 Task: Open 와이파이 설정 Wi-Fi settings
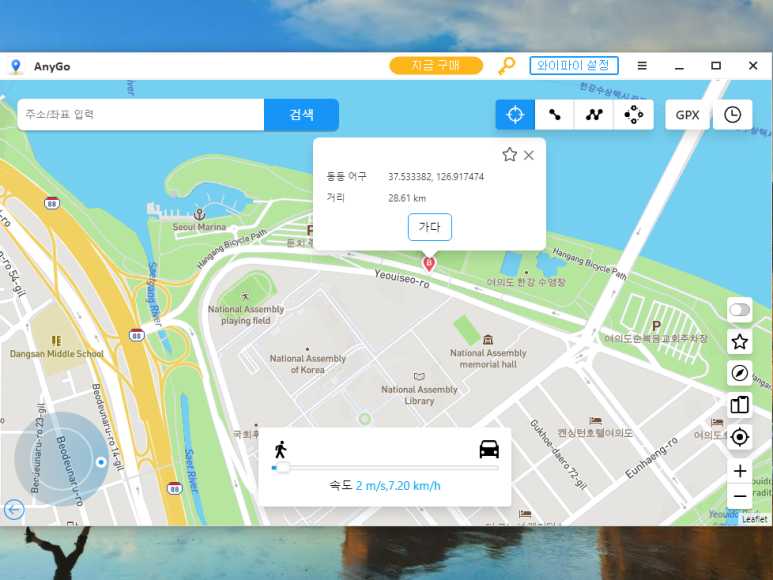click(574, 66)
